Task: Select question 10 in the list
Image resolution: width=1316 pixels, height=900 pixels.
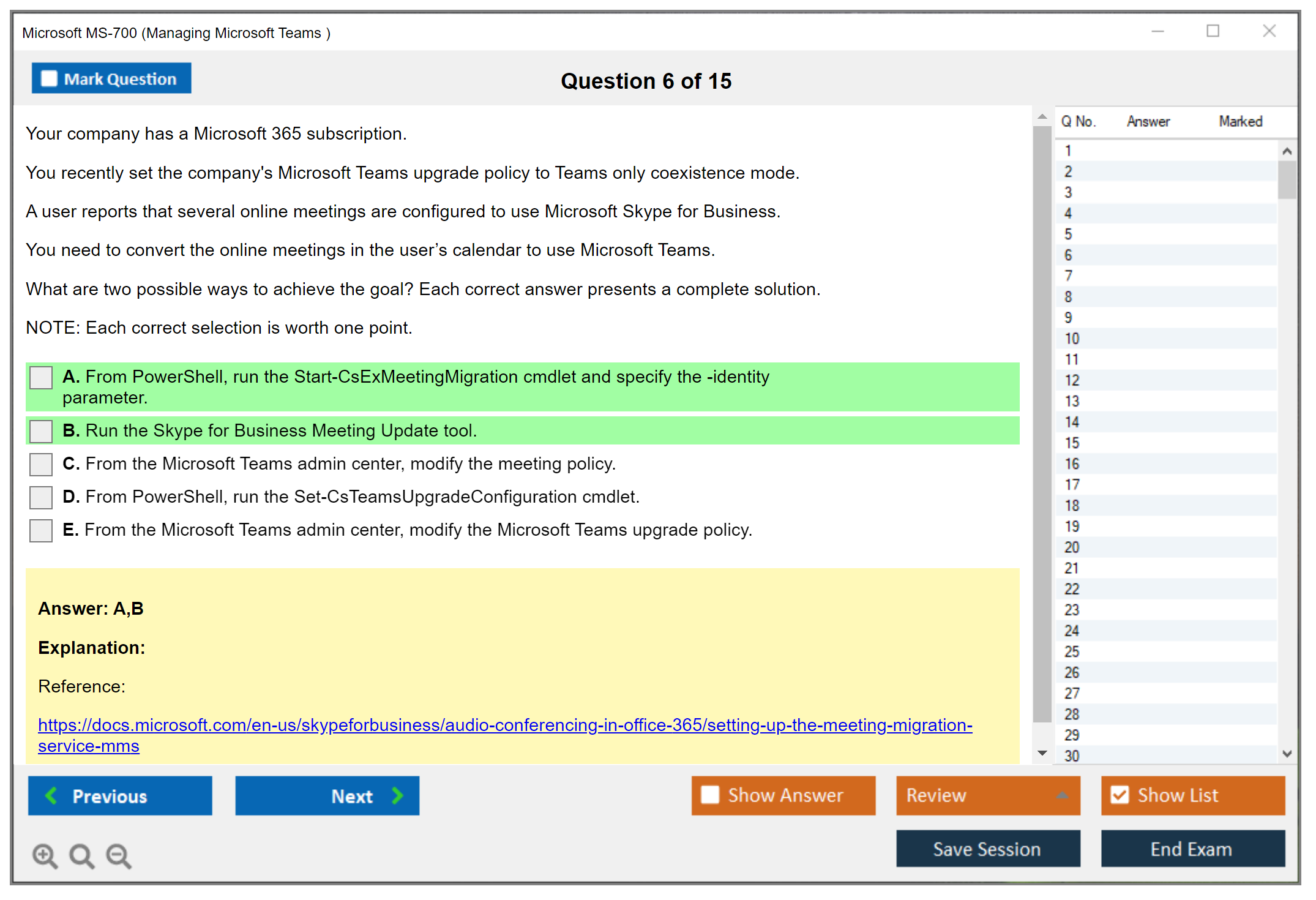Action: pos(1072,339)
